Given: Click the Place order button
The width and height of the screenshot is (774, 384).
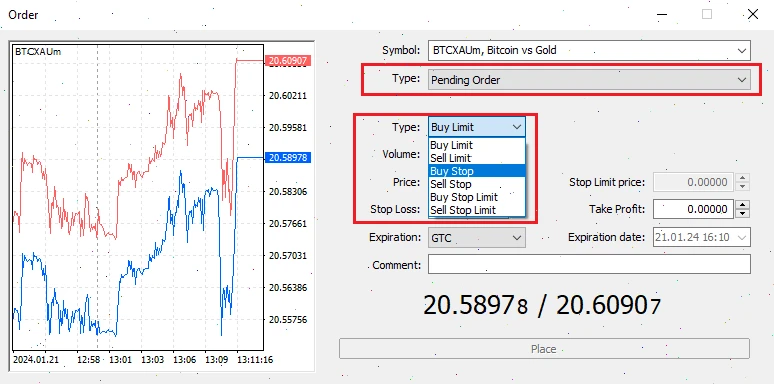Looking at the screenshot, I should (x=544, y=349).
